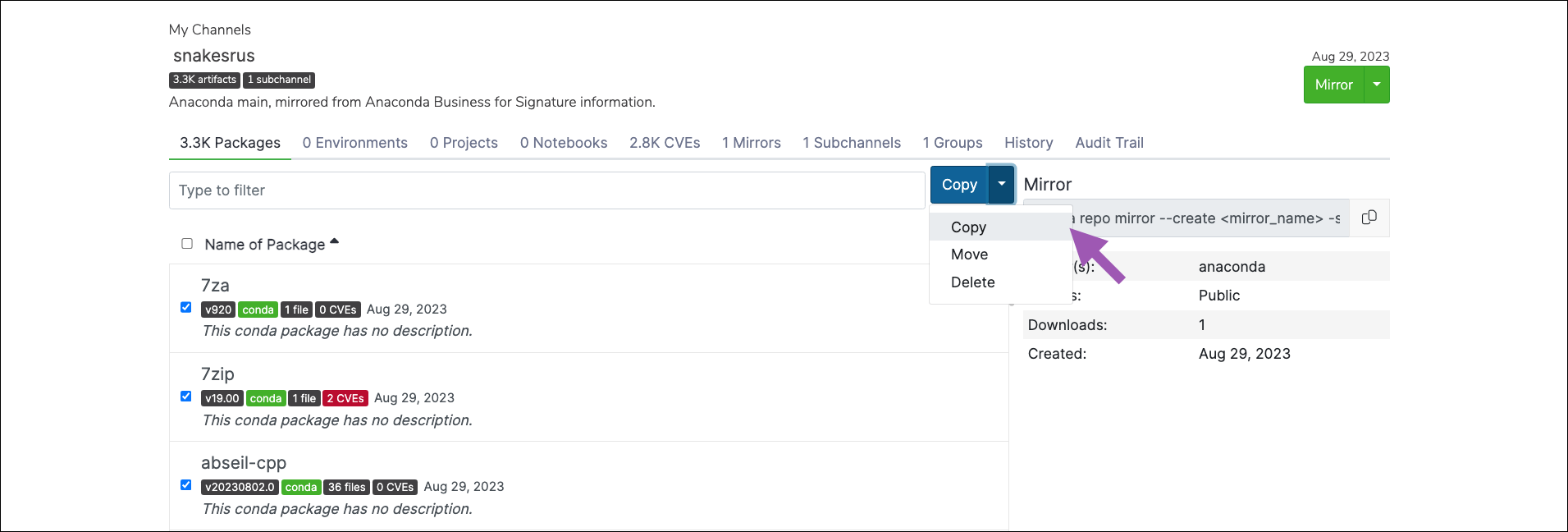Switch to the 2.8K CVEs tab
Image resolution: width=1568 pixels, height=532 pixels.
pos(665,143)
